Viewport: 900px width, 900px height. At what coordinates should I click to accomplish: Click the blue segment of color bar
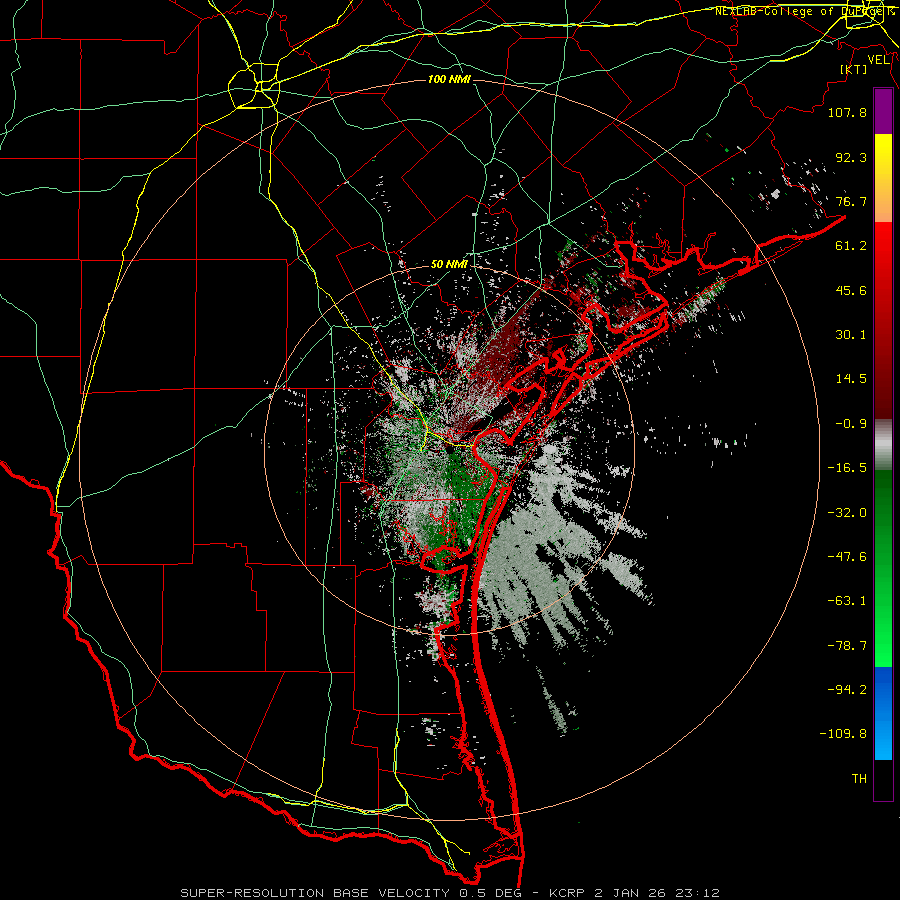883,713
